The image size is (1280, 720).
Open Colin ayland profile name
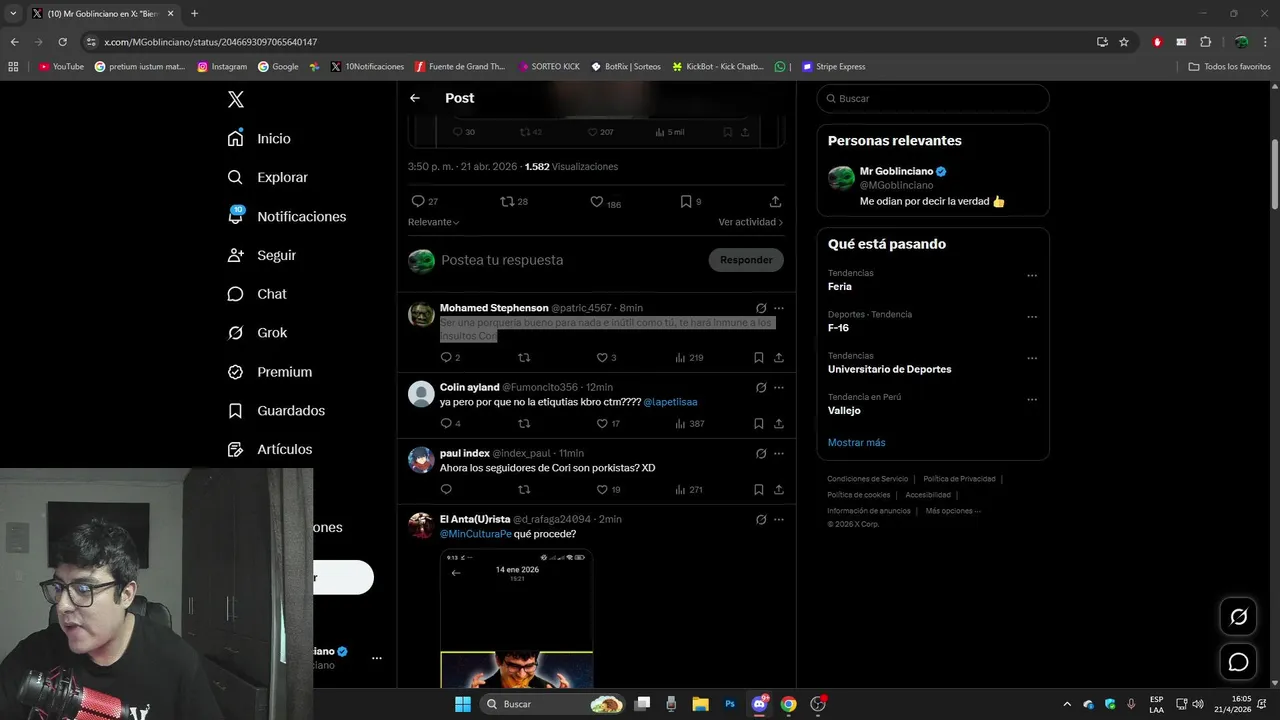click(469, 387)
